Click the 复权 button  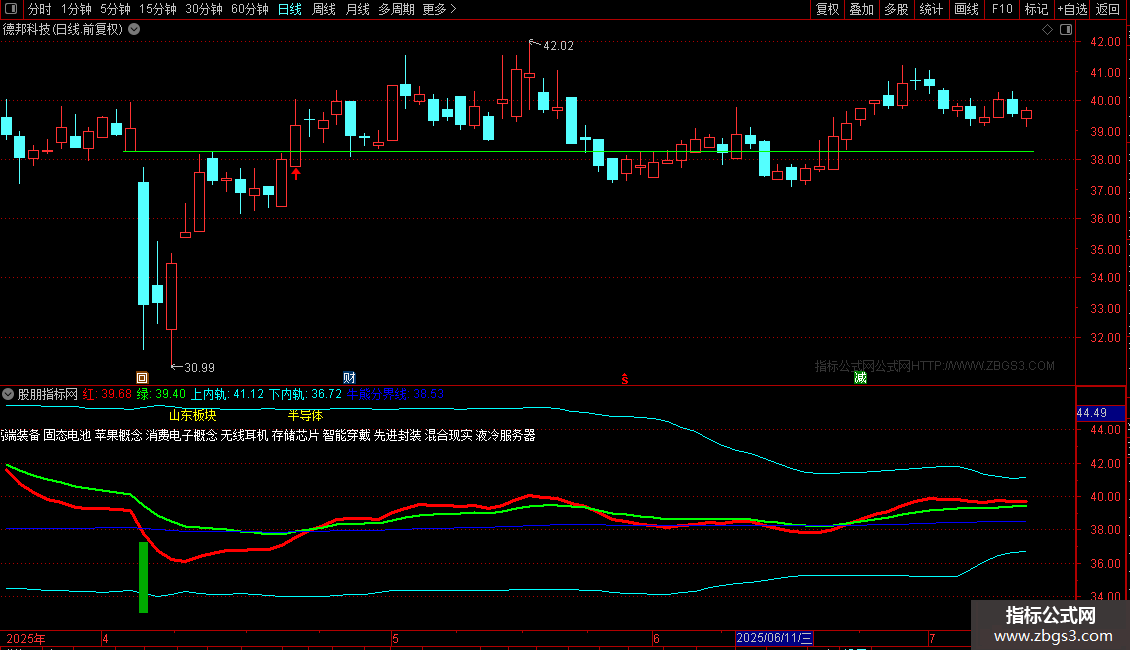coord(827,9)
